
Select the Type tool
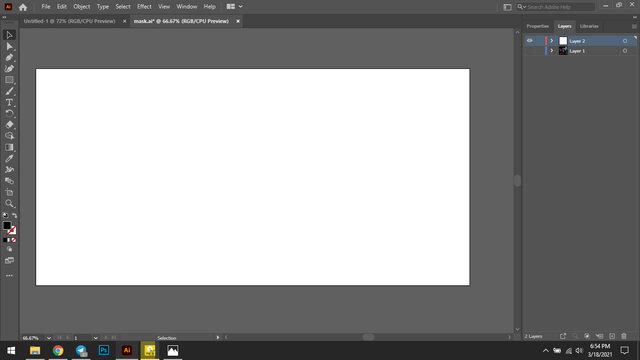[x=9, y=102]
